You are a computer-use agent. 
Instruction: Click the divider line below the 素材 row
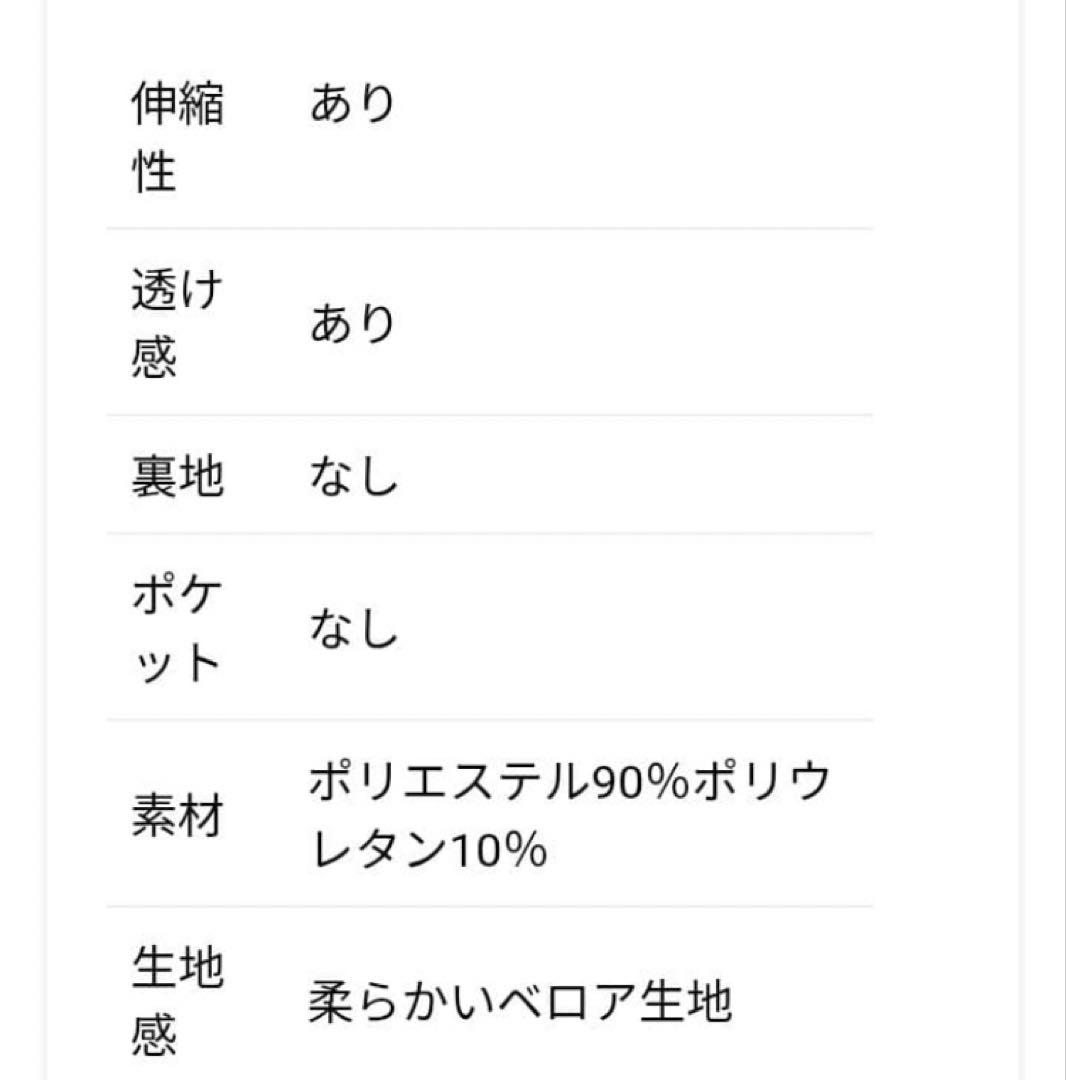point(490,907)
